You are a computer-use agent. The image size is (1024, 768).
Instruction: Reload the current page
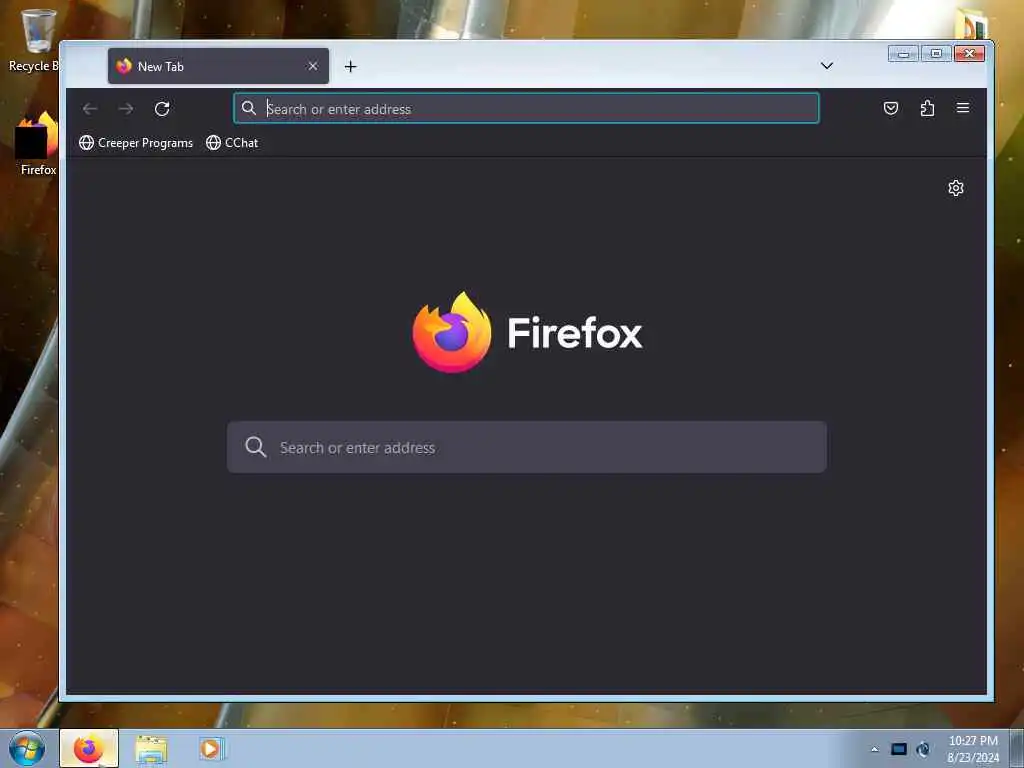162,108
